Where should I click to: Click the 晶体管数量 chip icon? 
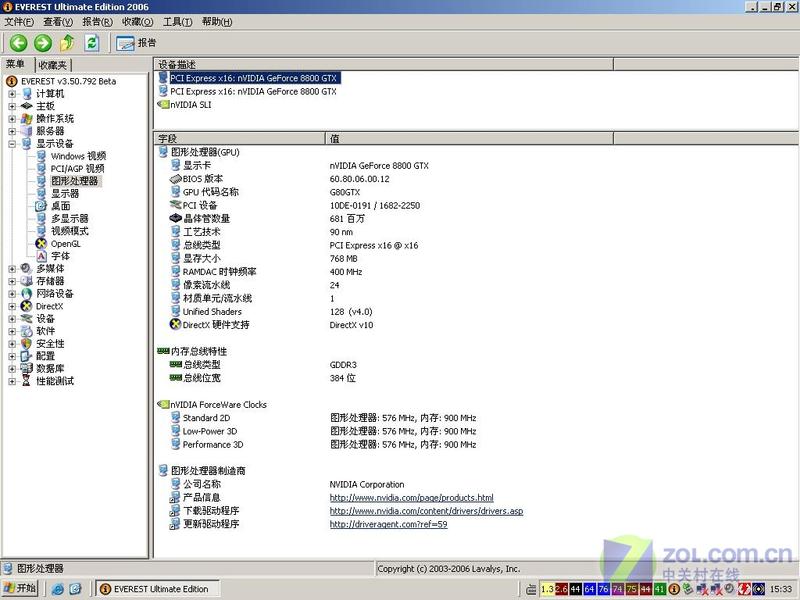point(176,218)
